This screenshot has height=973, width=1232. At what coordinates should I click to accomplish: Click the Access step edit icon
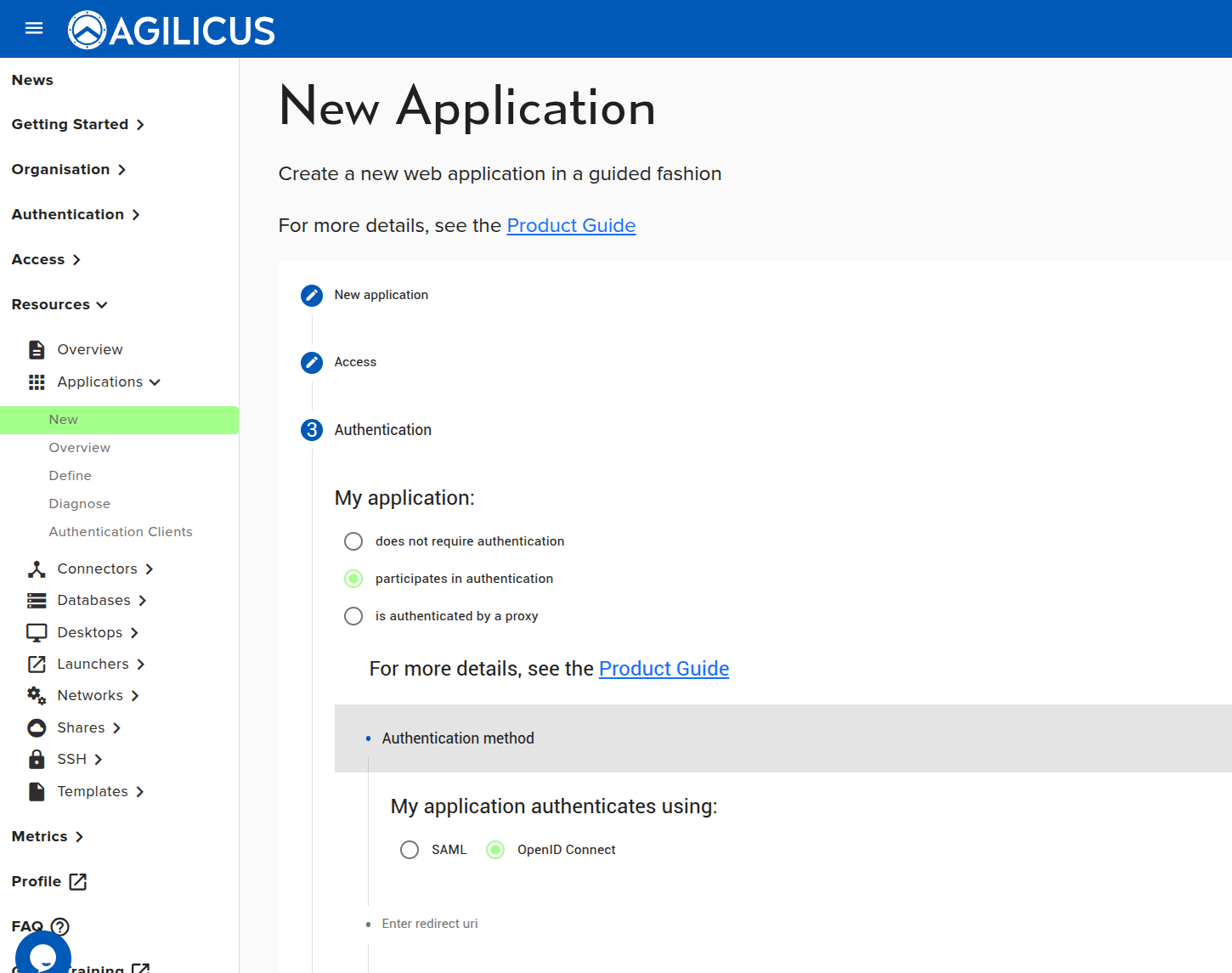312,362
